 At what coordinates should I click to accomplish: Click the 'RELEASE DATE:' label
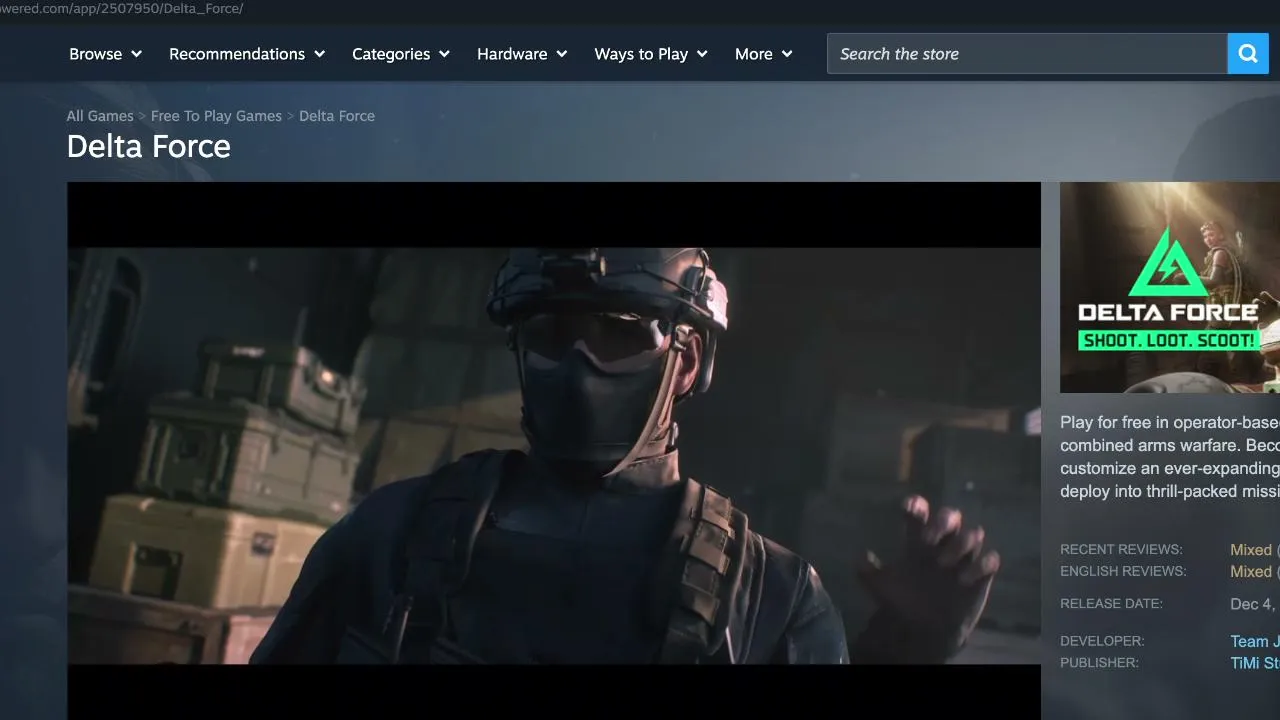point(1111,604)
